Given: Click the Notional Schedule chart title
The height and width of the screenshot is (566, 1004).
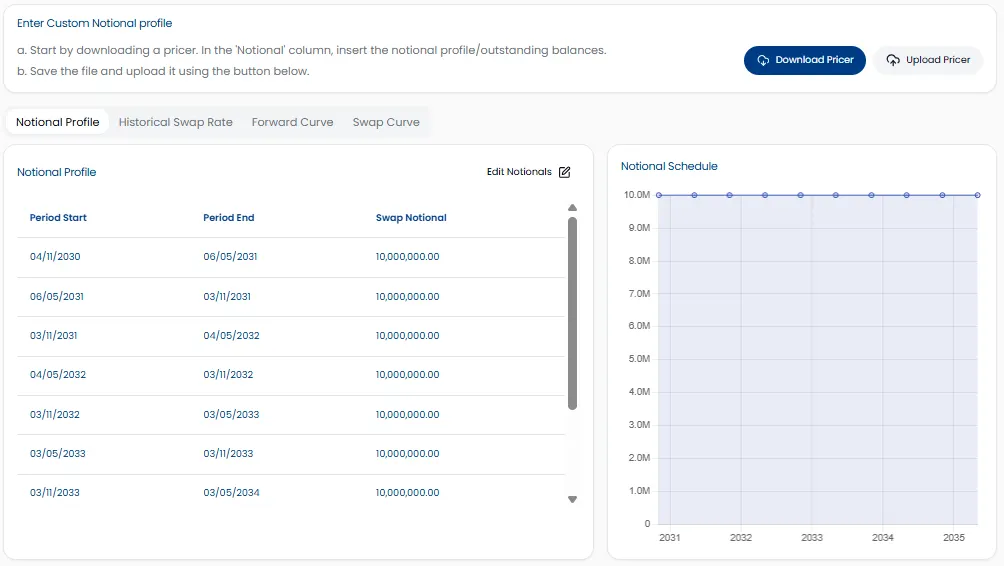Looking at the screenshot, I should 669,166.
